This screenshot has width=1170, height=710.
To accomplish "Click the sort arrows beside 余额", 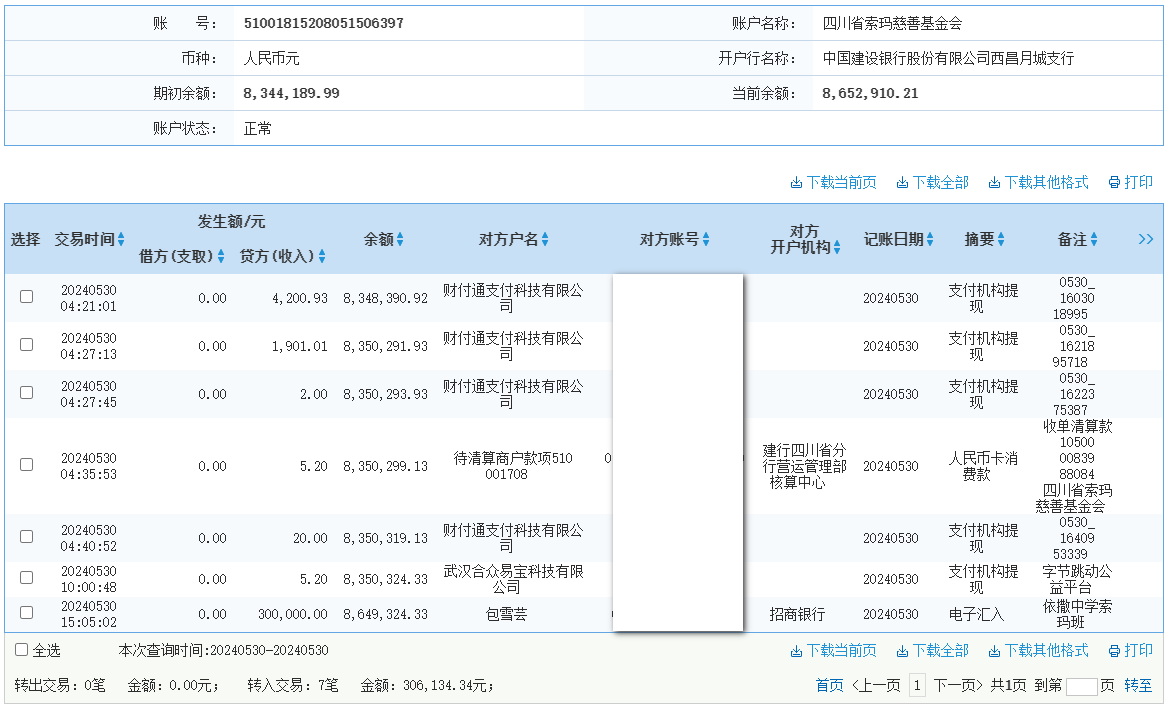I will click(400, 239).
